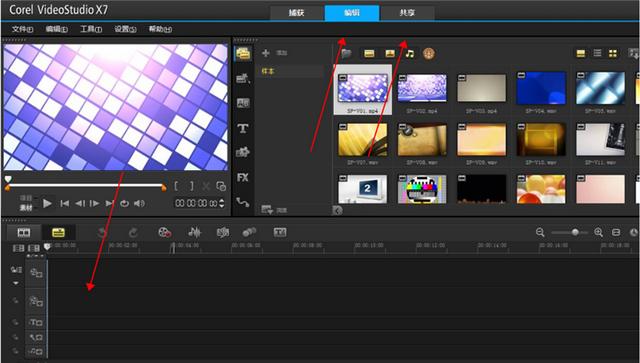Open the 文件 (File) menu
640x363 pixels.
click(x=22, y=29)
